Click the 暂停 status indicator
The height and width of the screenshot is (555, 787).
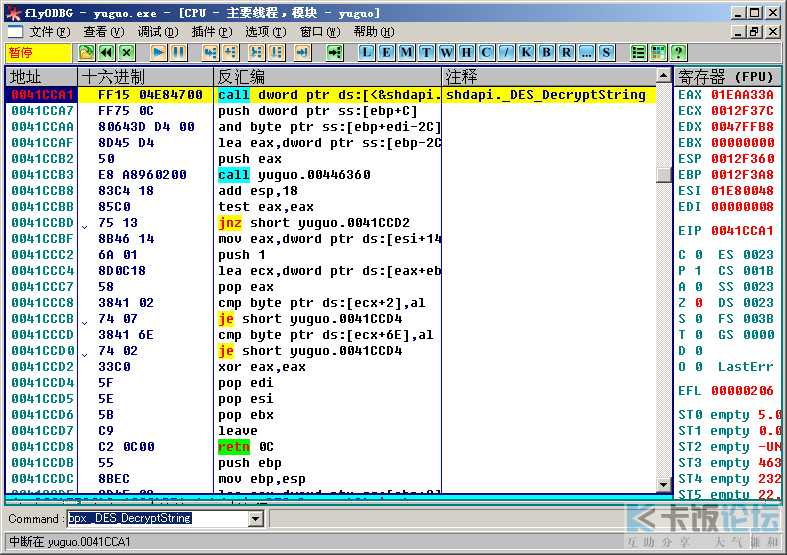pyautogui.click(x=38, y=53)
